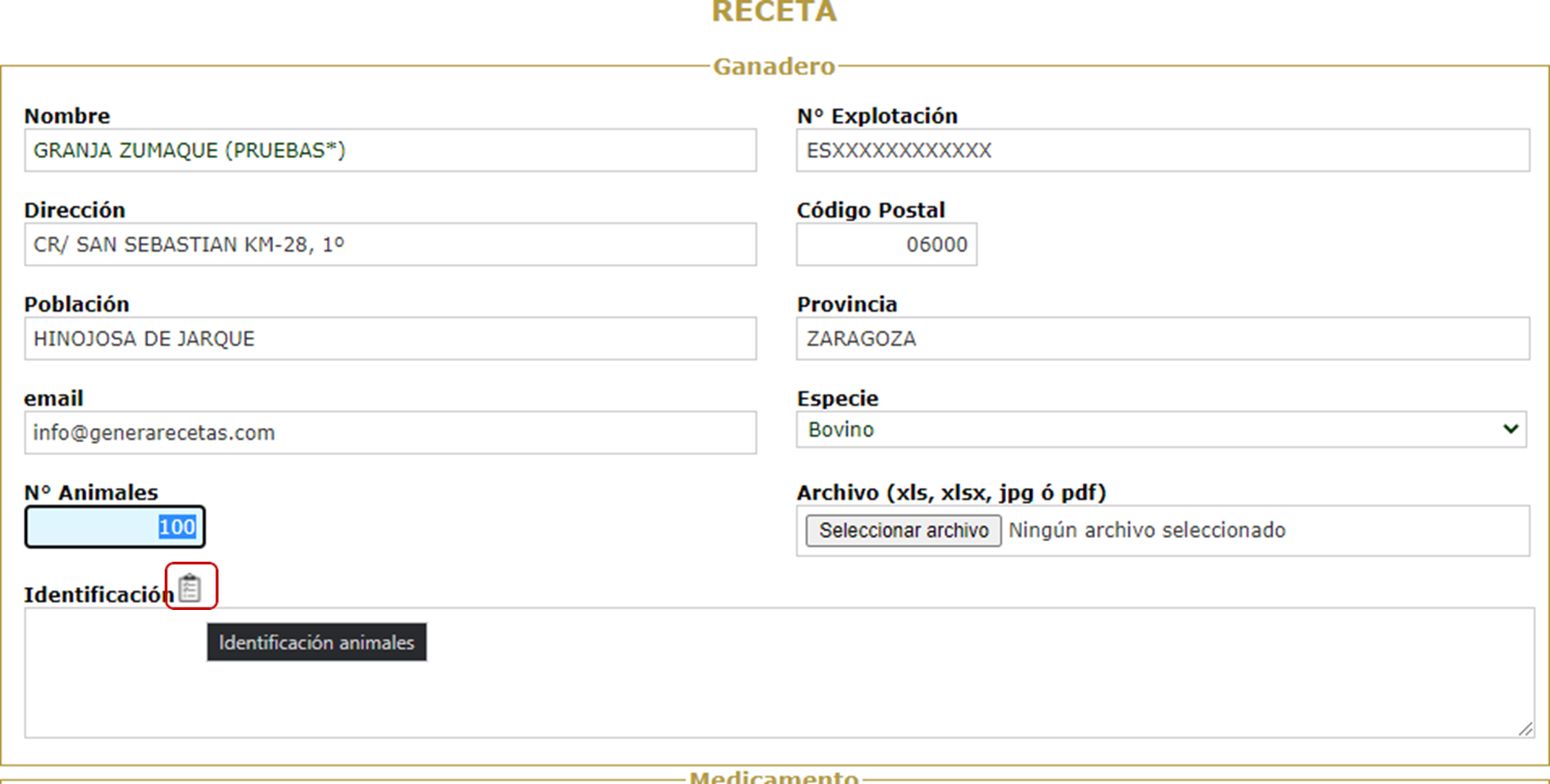Click the 'Archivo (xls, xlsx, jpg ó pdf)' label
This screenshot has height=784, width=1550.
tap(951, 493)
